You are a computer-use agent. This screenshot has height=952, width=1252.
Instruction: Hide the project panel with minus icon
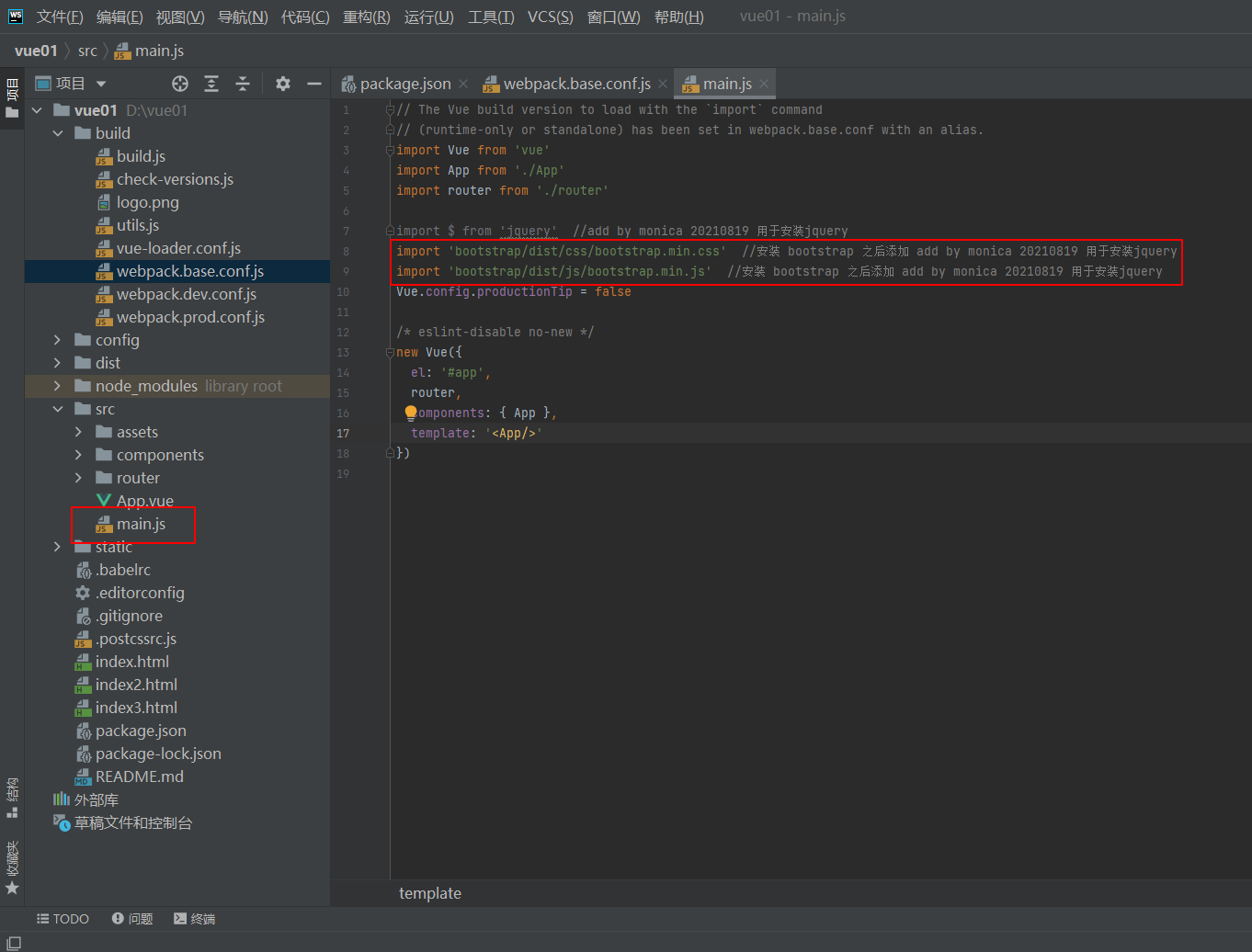point(314,84)
